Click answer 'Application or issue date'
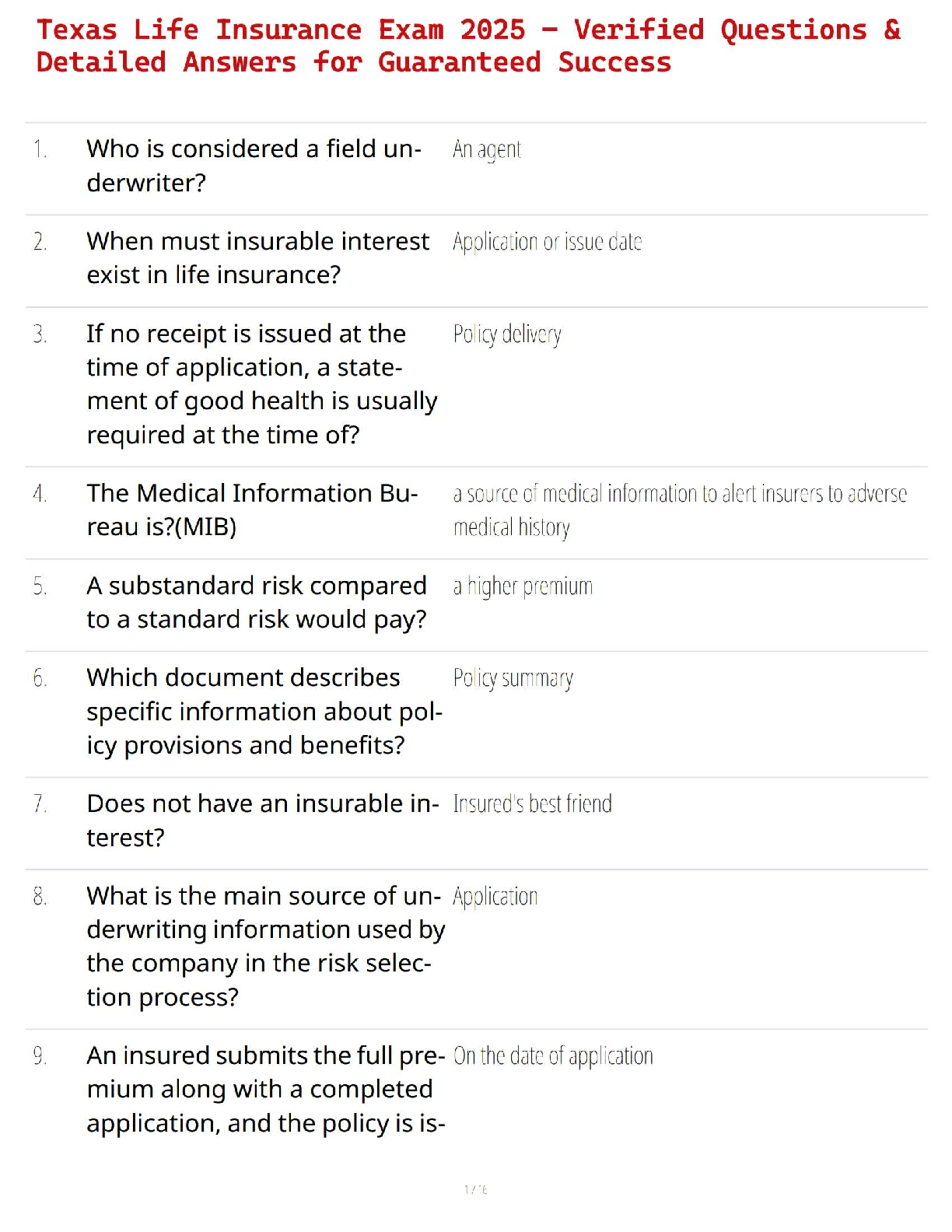The width and height of the screenshot is (952, 1232). (548, 242)
